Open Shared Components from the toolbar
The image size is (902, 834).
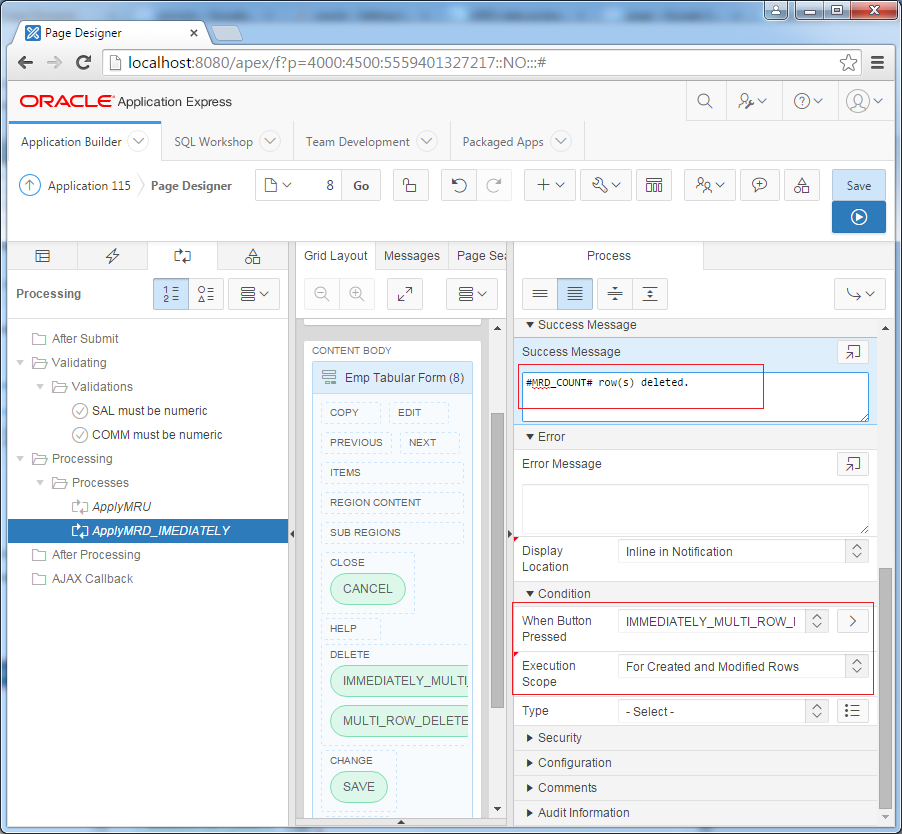pos(801,185)
